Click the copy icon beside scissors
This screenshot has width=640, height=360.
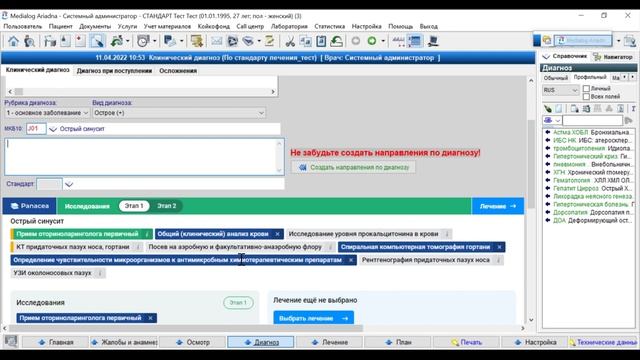pyautogui.click(x=305, y=41)
